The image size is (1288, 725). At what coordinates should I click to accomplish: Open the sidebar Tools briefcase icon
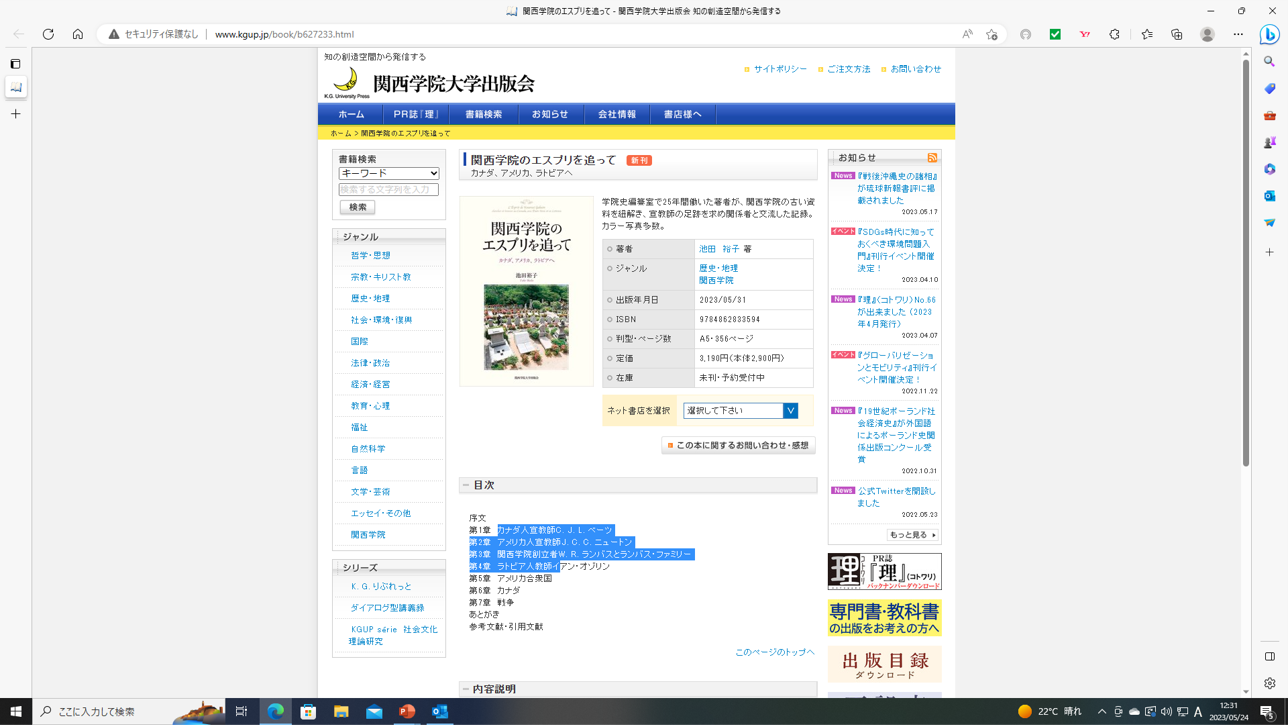click(x=1270, y=115)
